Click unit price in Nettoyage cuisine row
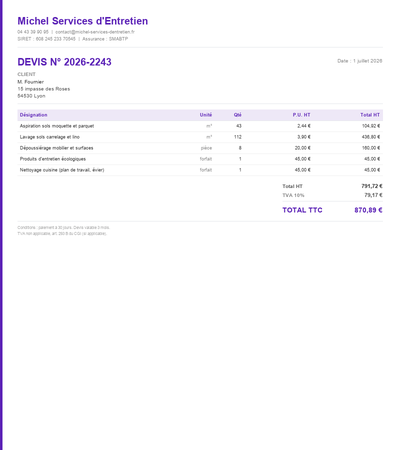 pos(303,170)
